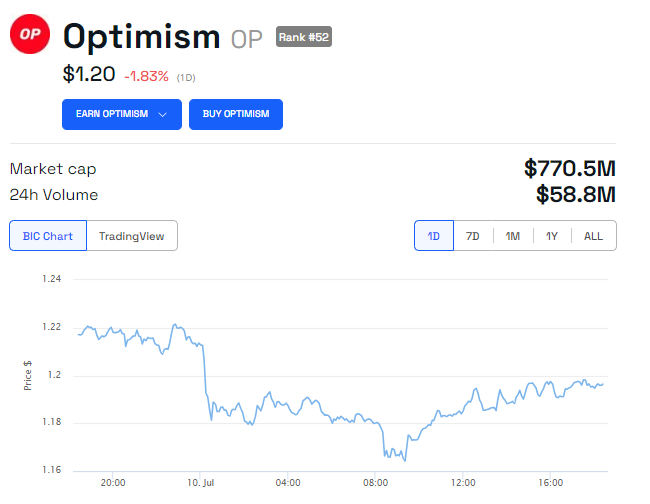Switch to the TradingView tab
This screenshot has width=650, height=504.
pos(132,236)
